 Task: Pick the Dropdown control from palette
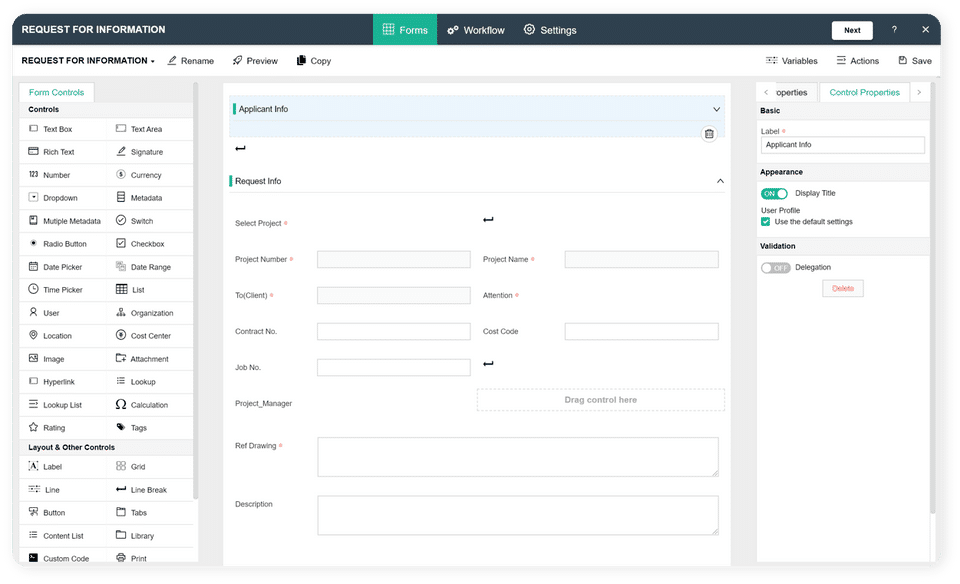tap(53, 198)
